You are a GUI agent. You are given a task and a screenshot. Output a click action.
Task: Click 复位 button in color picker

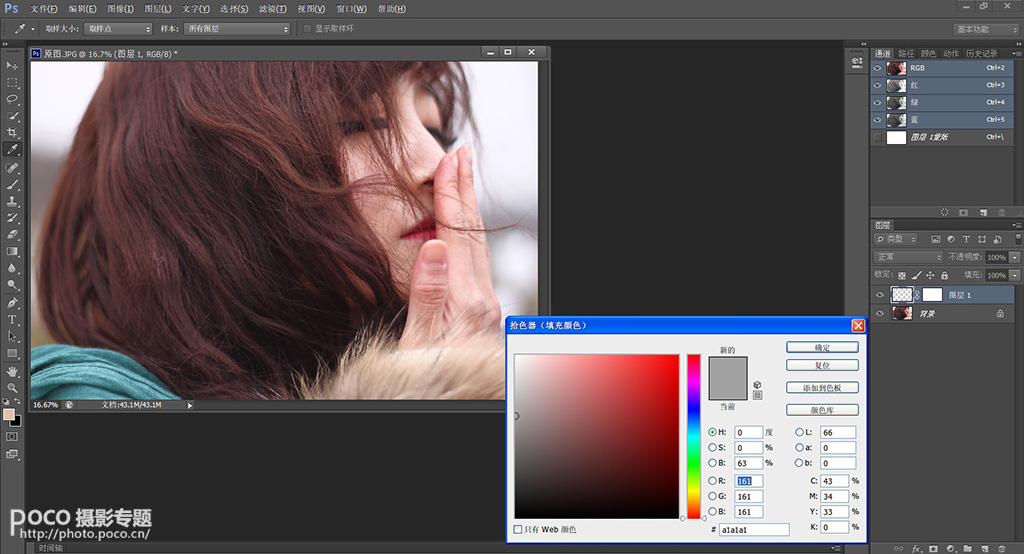click(822, 365)
